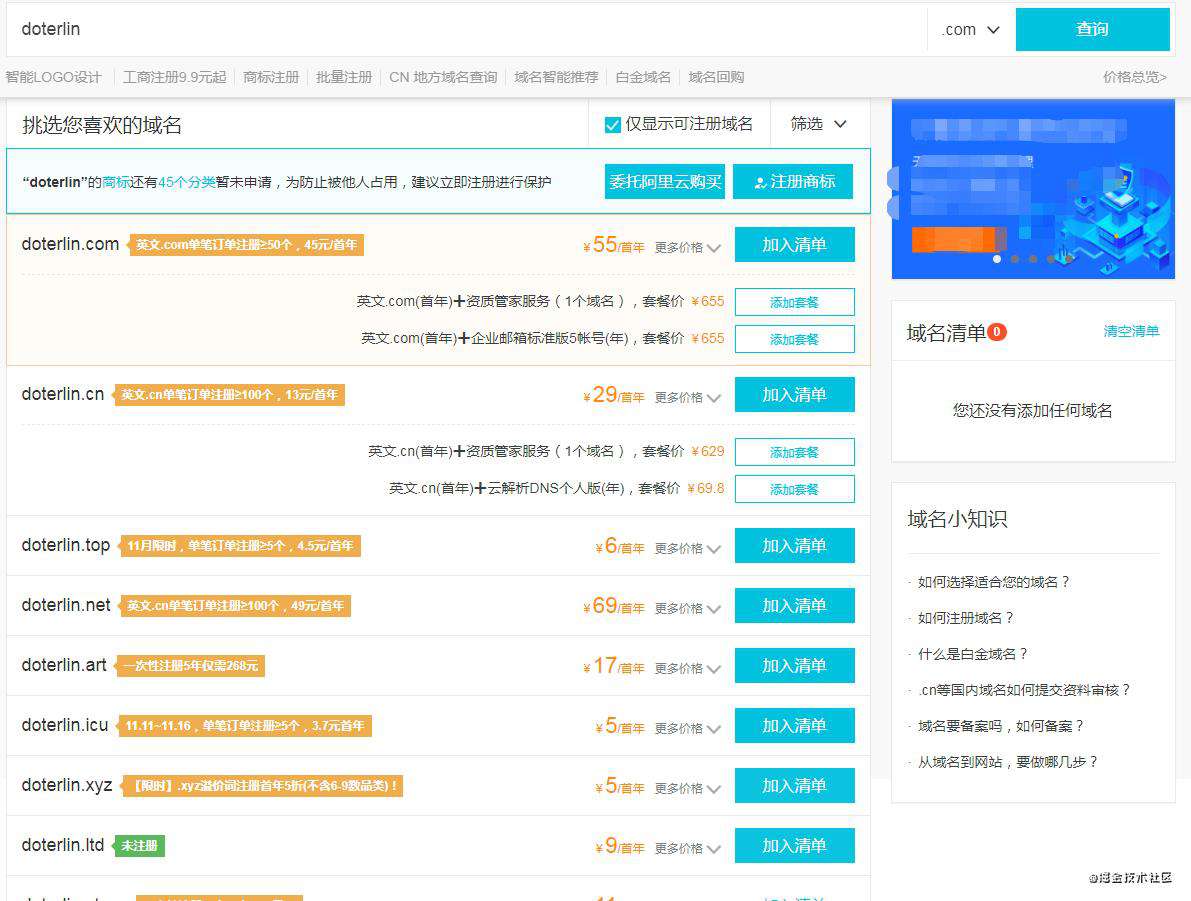Select the first banner carousel dot
1191x901 pixels.
pyautogui.click(x=997, y=259)
